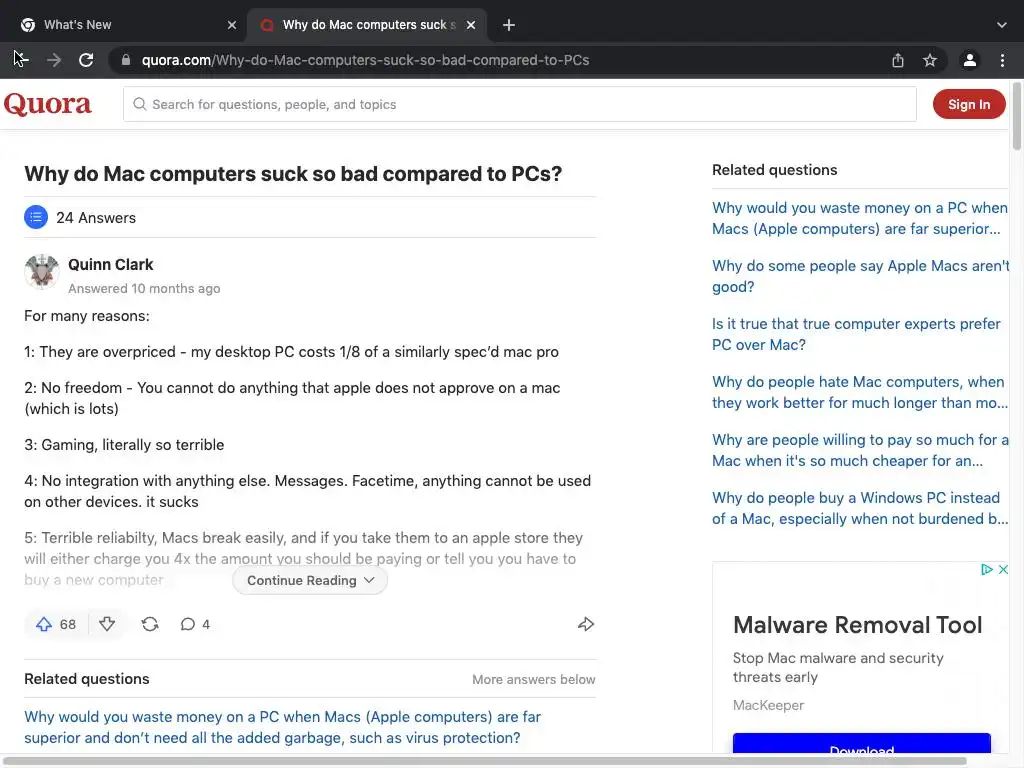Click the question title heading
Image resolution: width=1024 pixels, height=768 pixels.
293,174
